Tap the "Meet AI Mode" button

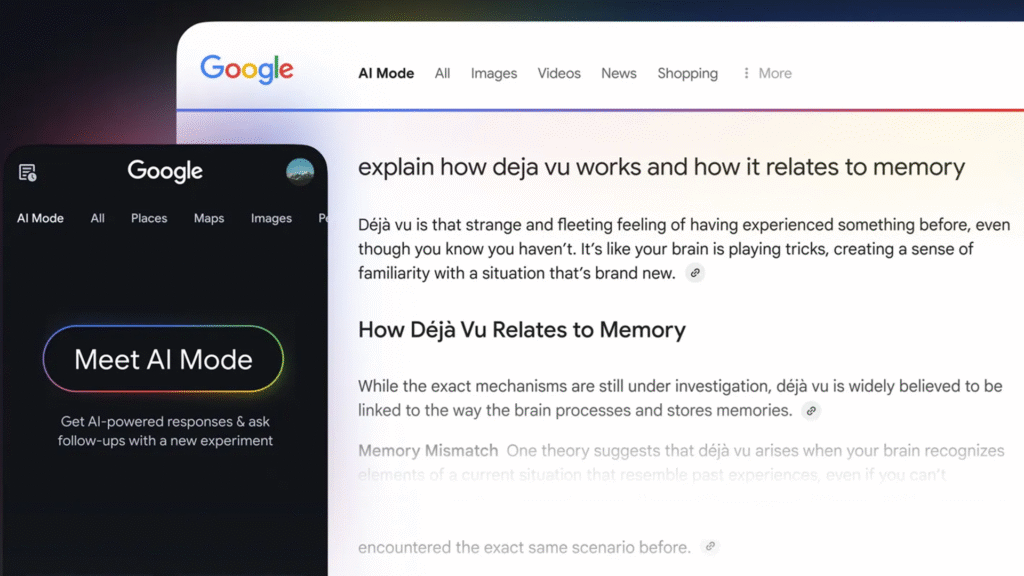click(x=163, y=358)
